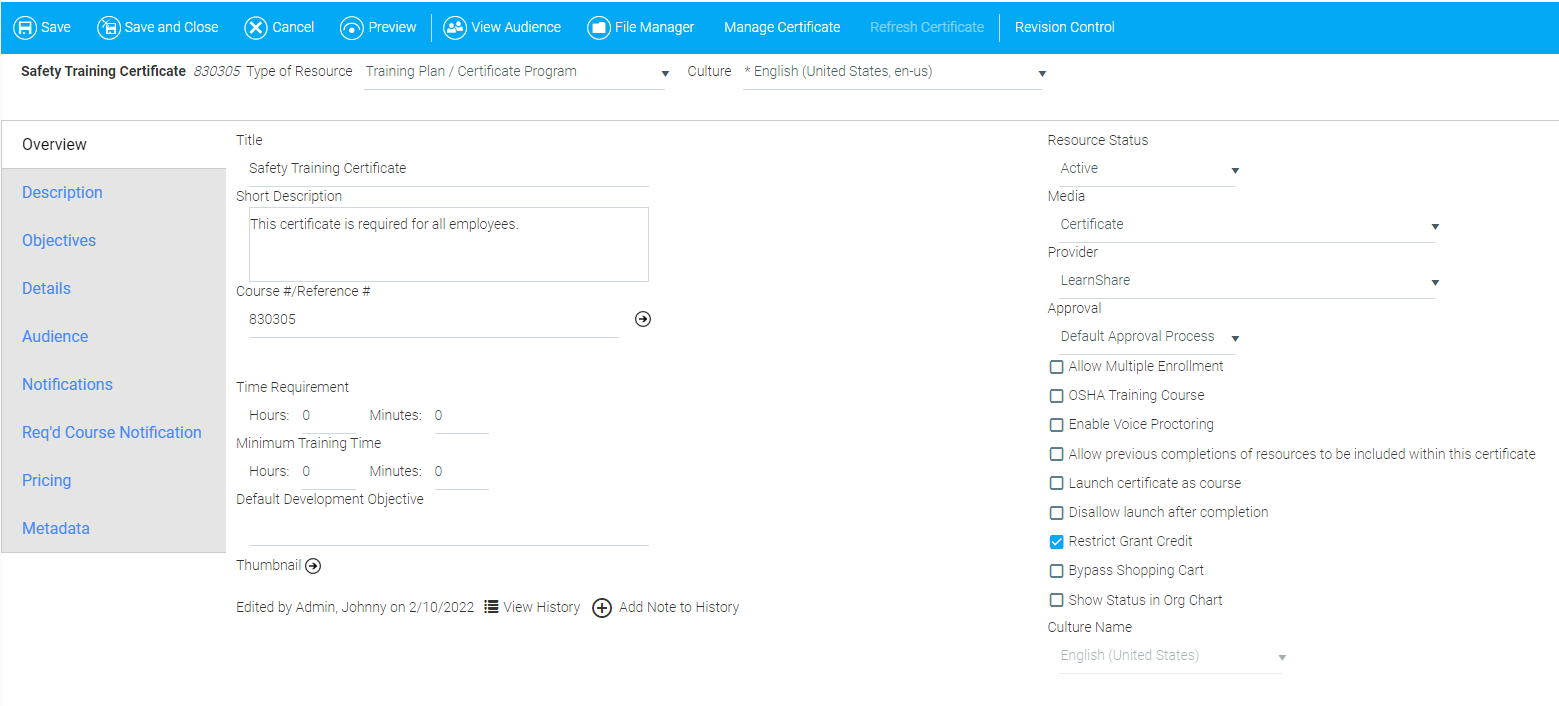The height and width of the screenshot is (706, 1559).
Task: Click the Cancel X icon
Action: (x=256, y=27)
